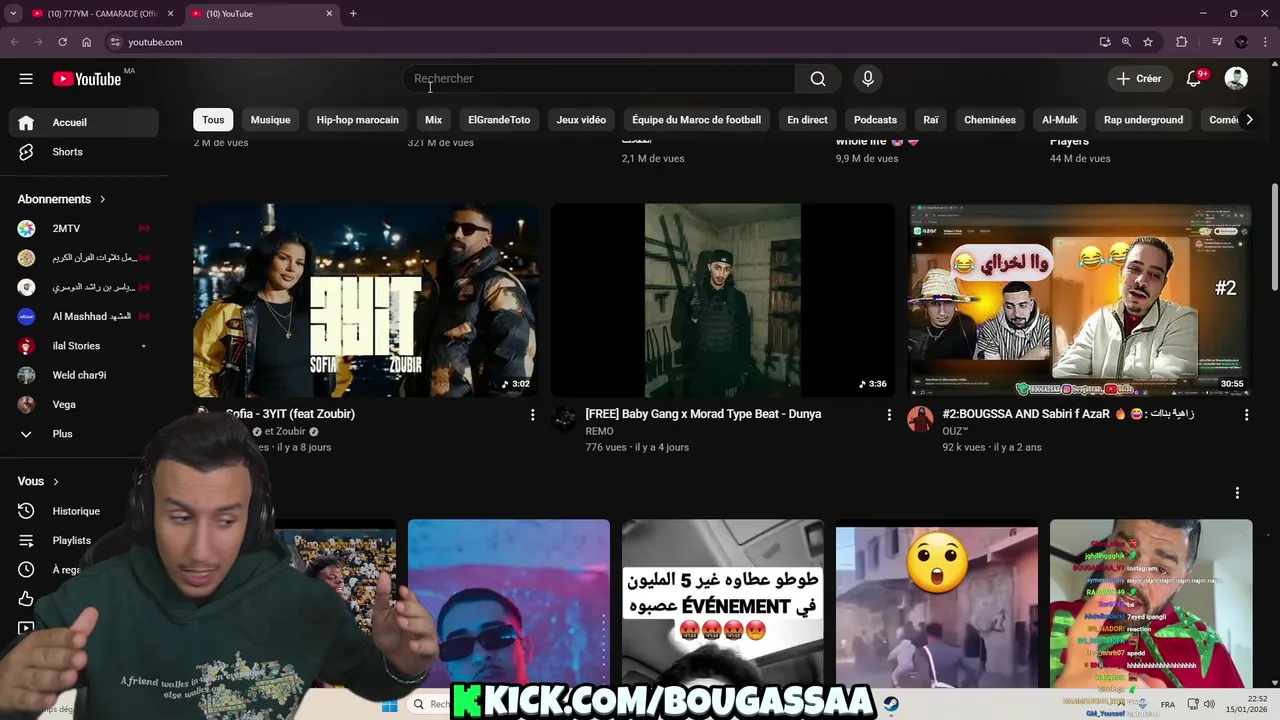
Task: Open the YouTube hamburger guide menu
Action: click(x=26, y=79)
